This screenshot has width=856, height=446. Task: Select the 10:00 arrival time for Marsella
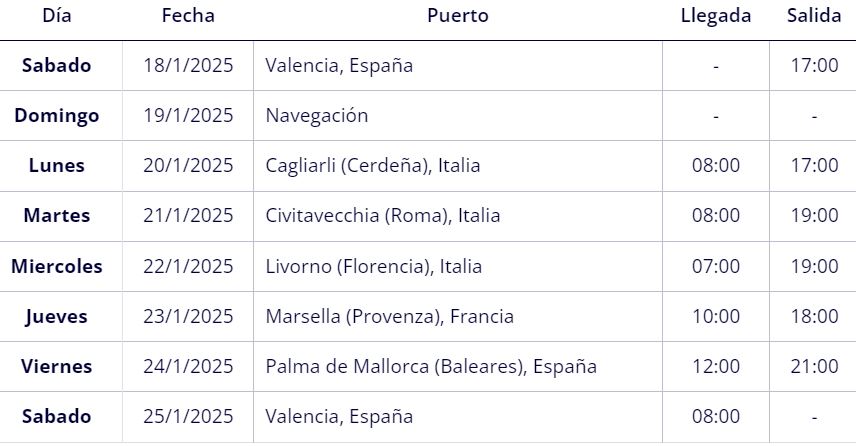716,317
